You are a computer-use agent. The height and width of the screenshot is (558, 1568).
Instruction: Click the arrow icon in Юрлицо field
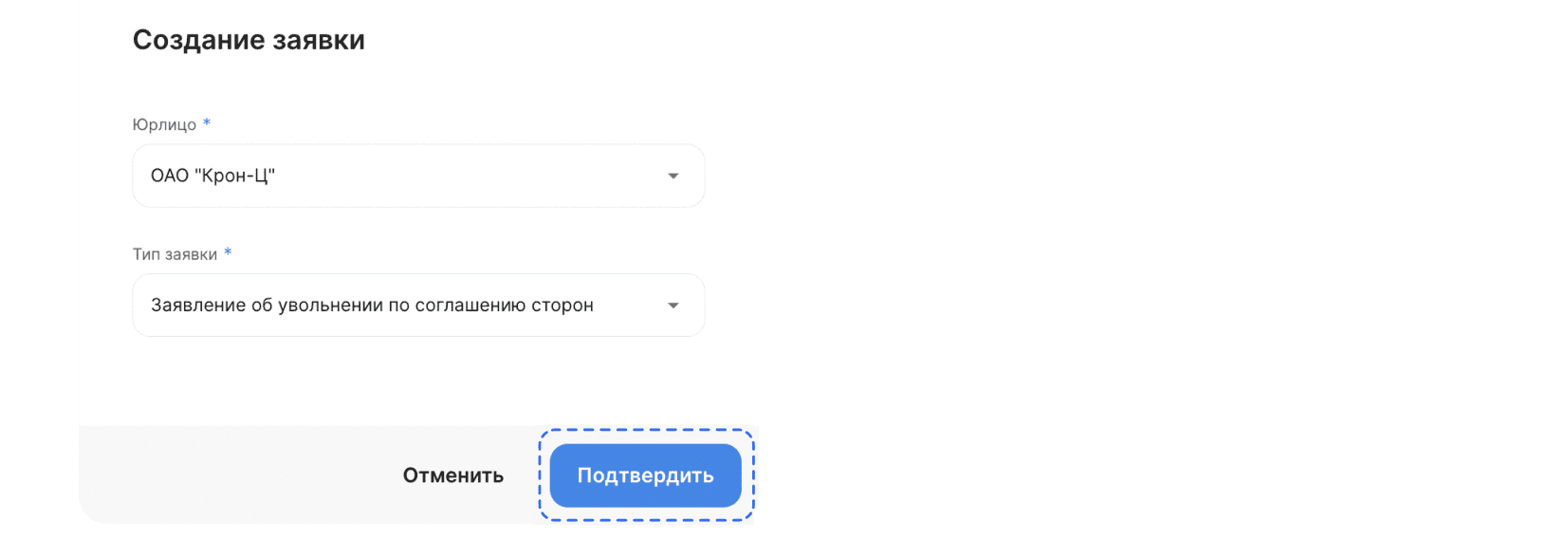[x=673, y=176]
